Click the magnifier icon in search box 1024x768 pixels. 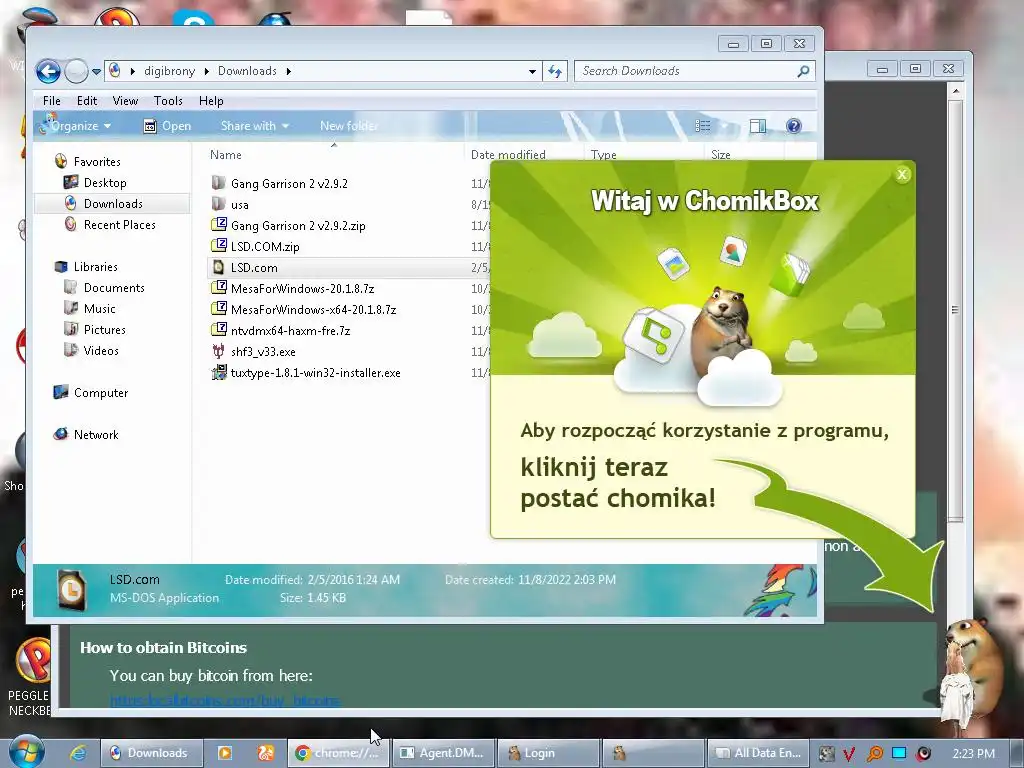pos(803,71)
